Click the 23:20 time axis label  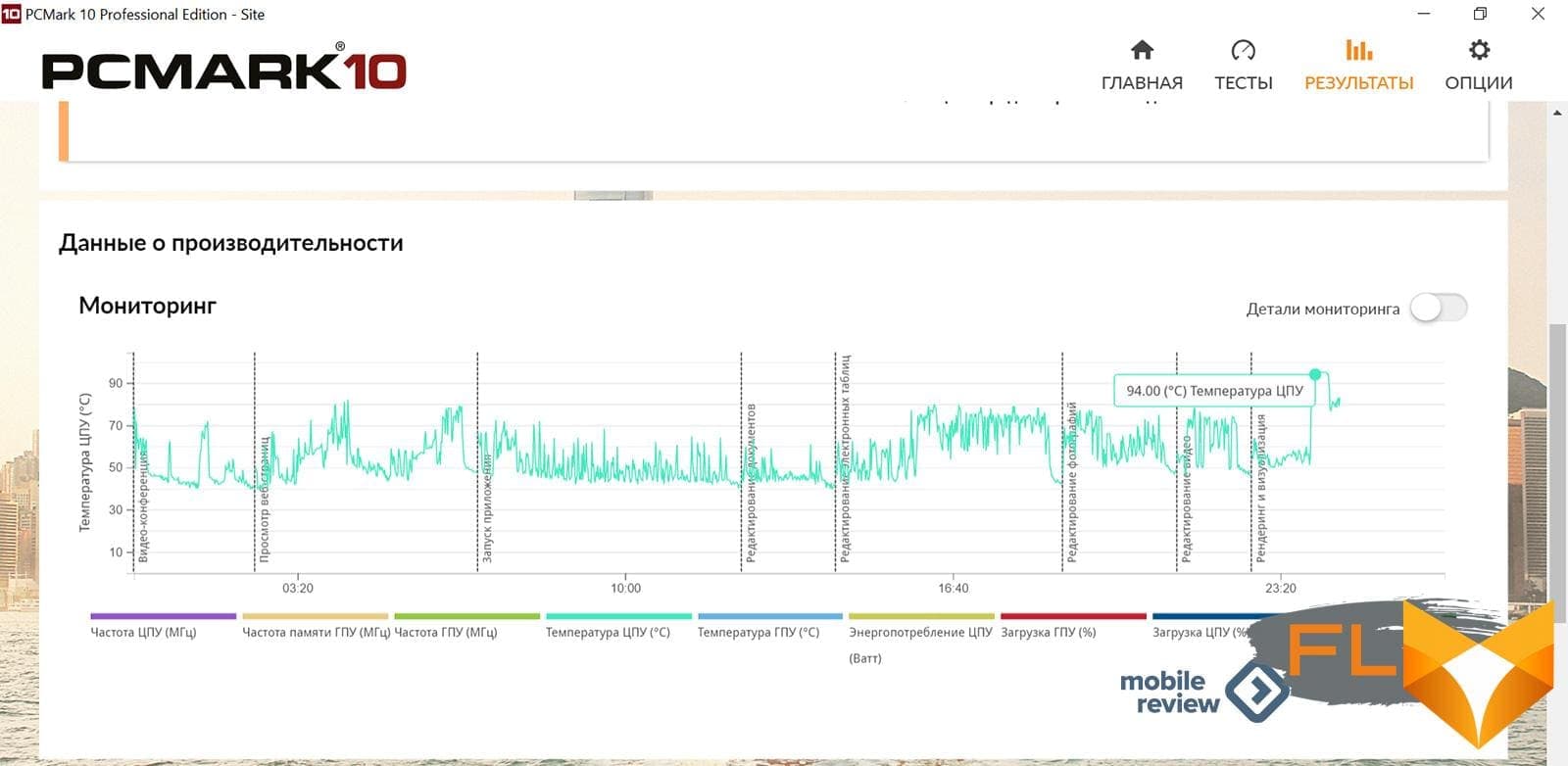coord(1280,588)
